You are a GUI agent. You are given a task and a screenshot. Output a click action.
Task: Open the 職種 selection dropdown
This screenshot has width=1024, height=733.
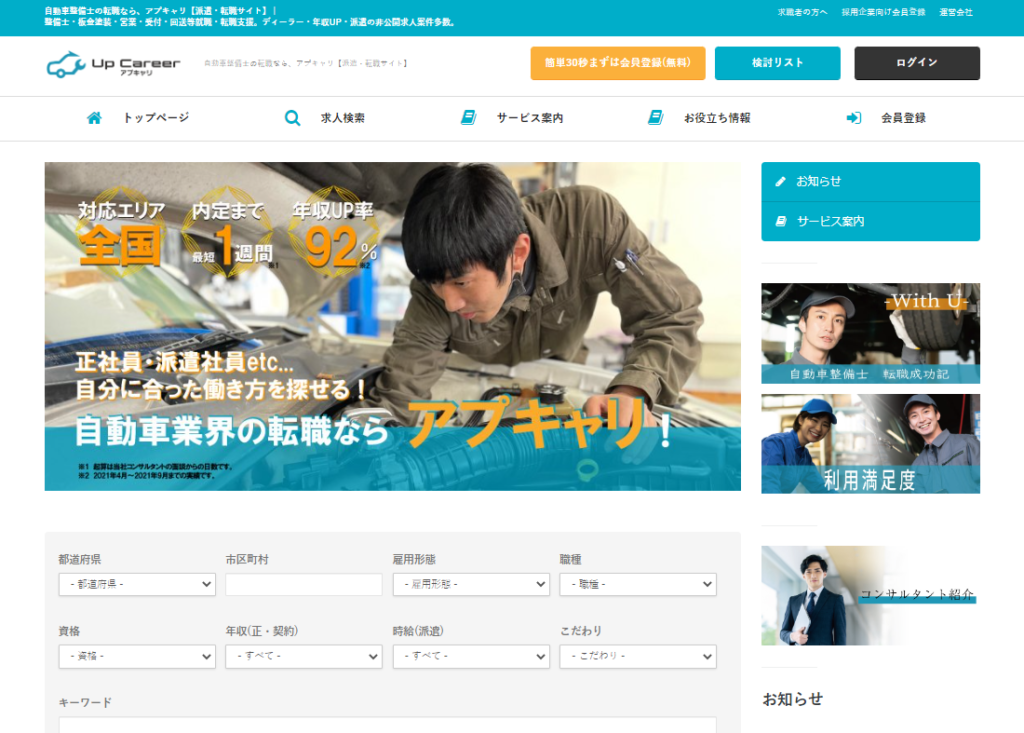pos(638,584)
